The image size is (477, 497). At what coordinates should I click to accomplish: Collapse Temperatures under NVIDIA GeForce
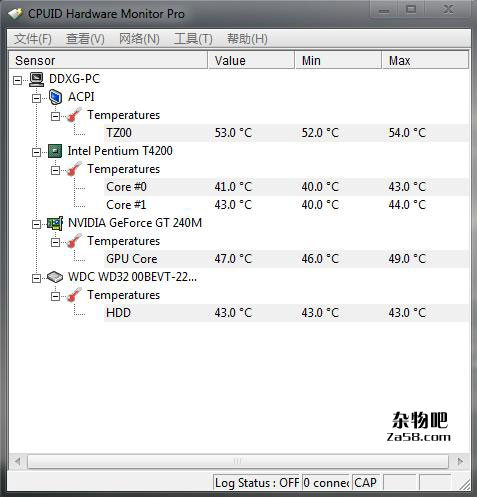click(55, 242)
